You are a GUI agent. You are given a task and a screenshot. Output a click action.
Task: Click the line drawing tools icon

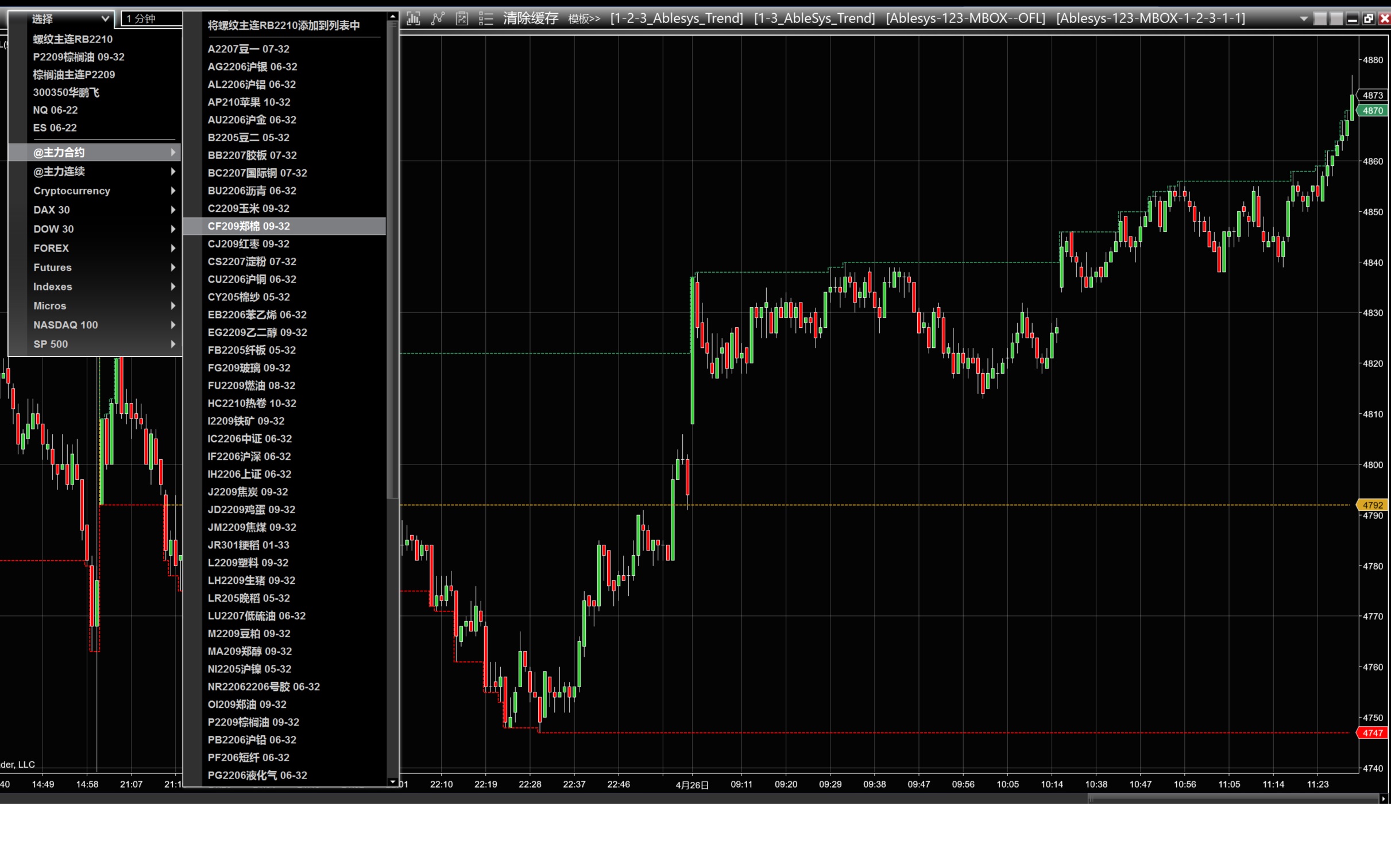coord(438,18)
